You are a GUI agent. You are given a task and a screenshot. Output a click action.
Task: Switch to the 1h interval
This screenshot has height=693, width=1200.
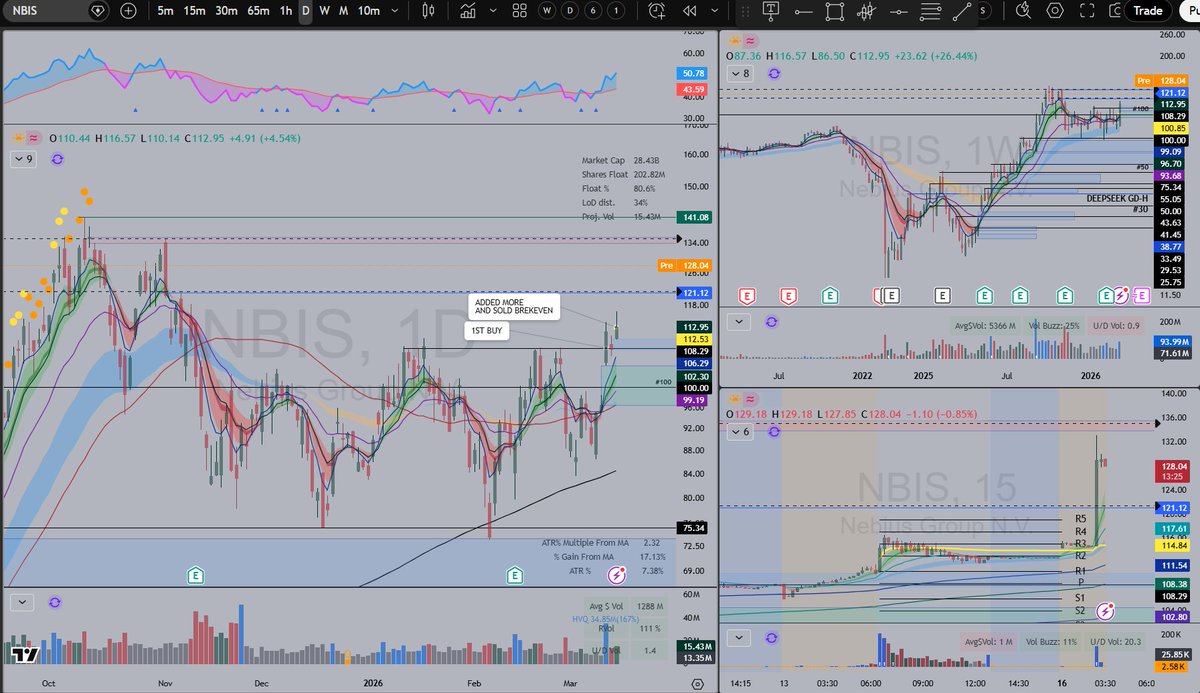point(286,11)
